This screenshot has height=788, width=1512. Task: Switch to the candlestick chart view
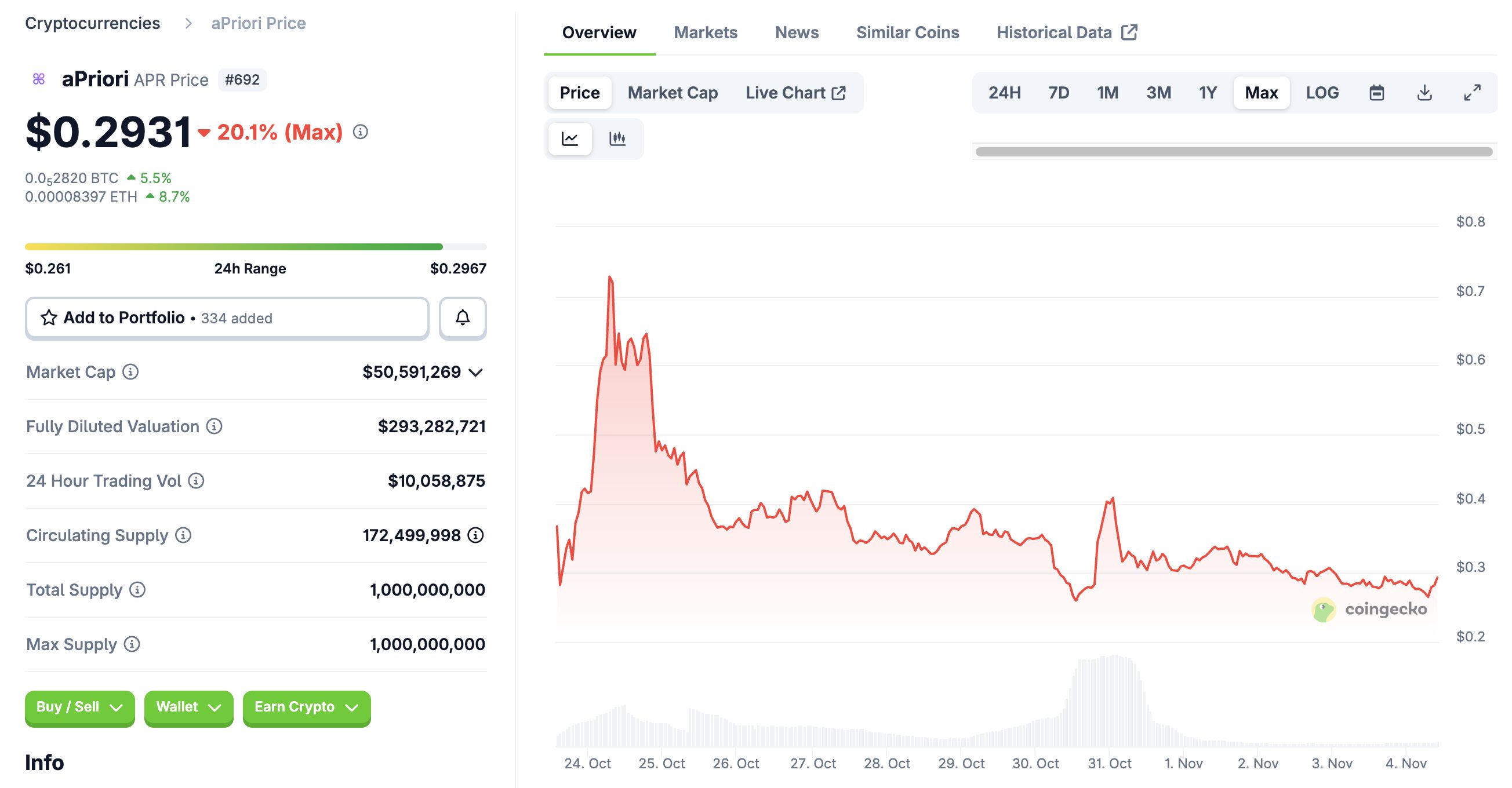tap(617, 139)
